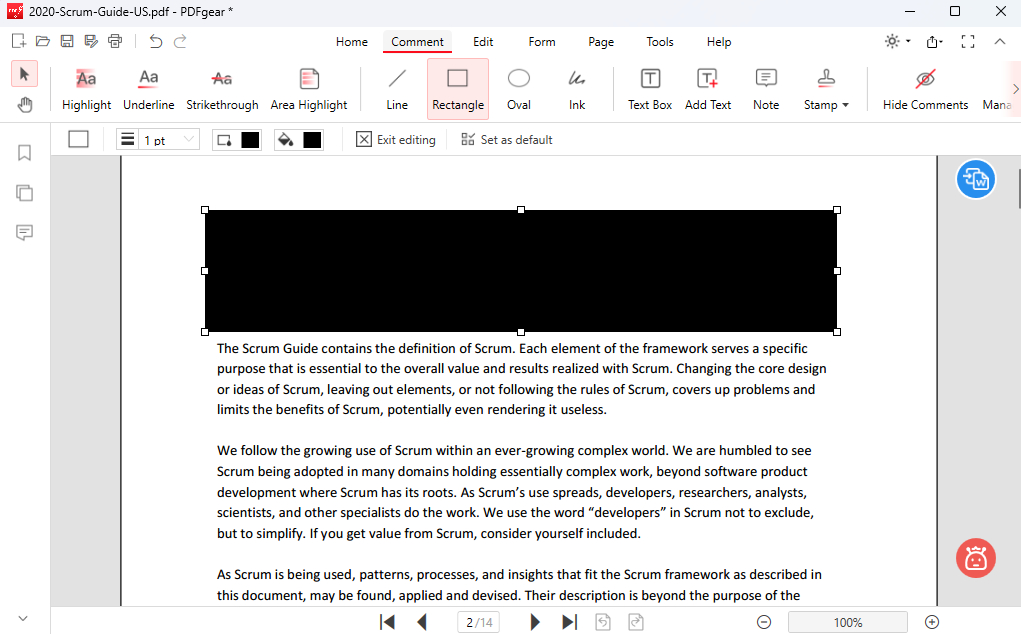
Task: Open the bookmarks sidebar panel
Action: (25, 153)
